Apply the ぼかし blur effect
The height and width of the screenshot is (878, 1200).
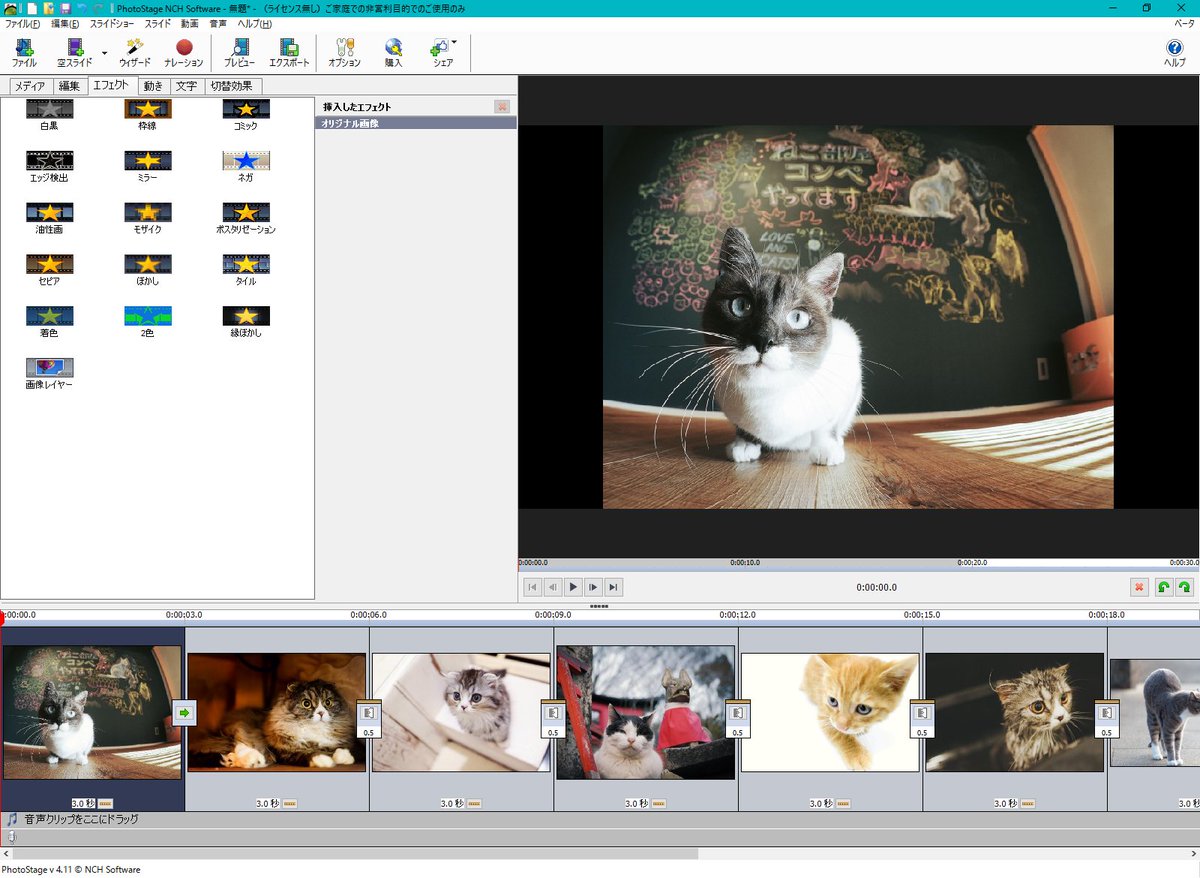pyautogui.click(x=147, y=270)
